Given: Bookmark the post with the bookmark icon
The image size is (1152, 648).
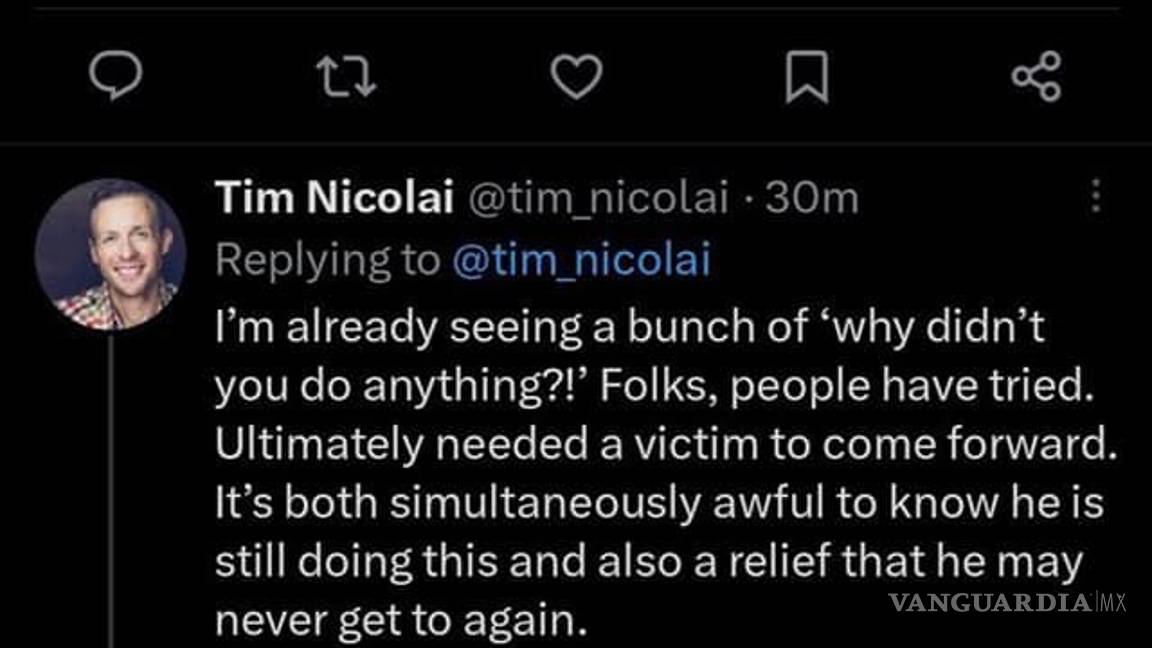Looking at the screenshot, I should click(806, 78).
